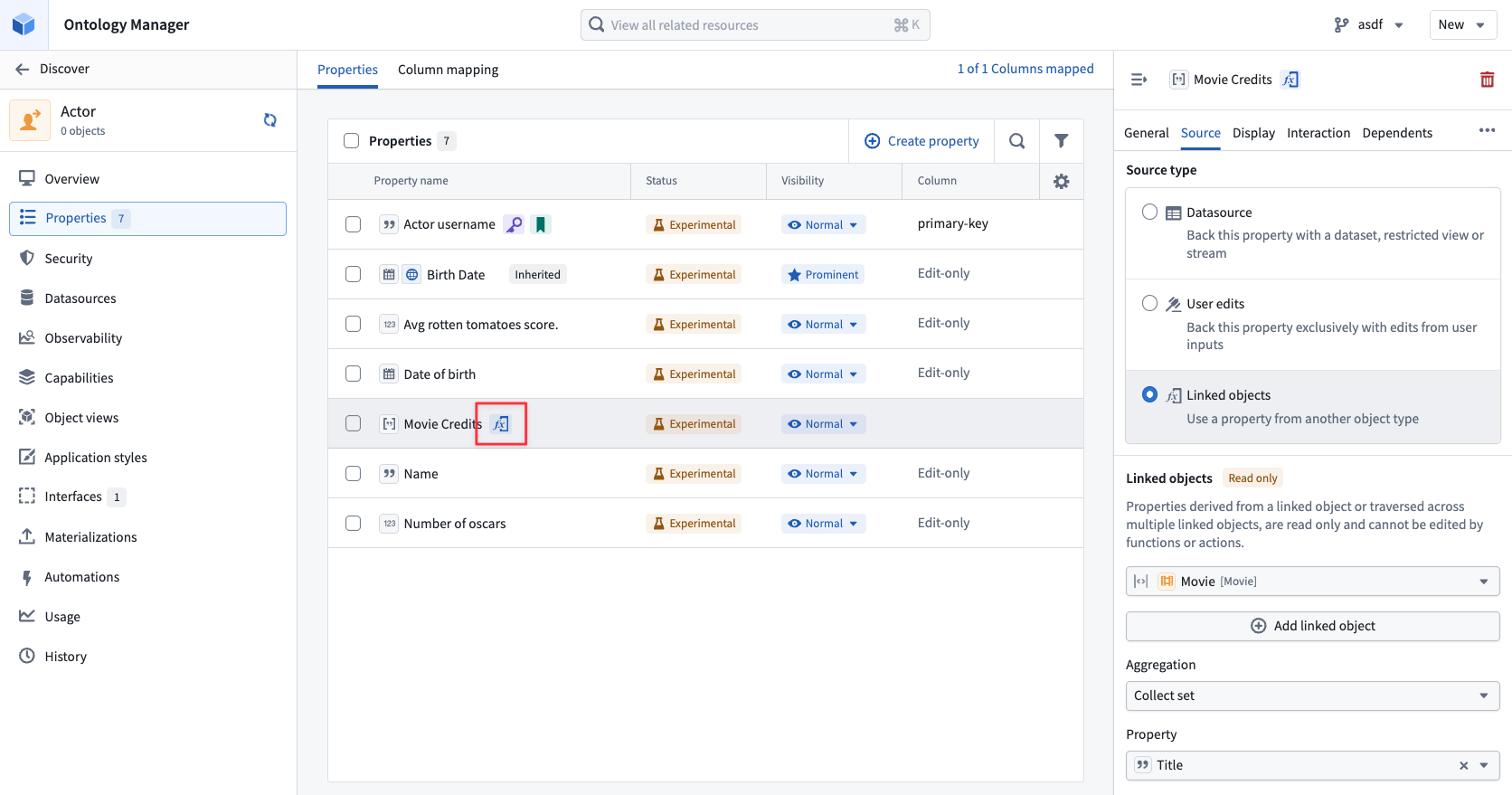This screenshot has width=1512, height=795.
Task: Click the Actor refresh sync icon
Action: point(269,119)
